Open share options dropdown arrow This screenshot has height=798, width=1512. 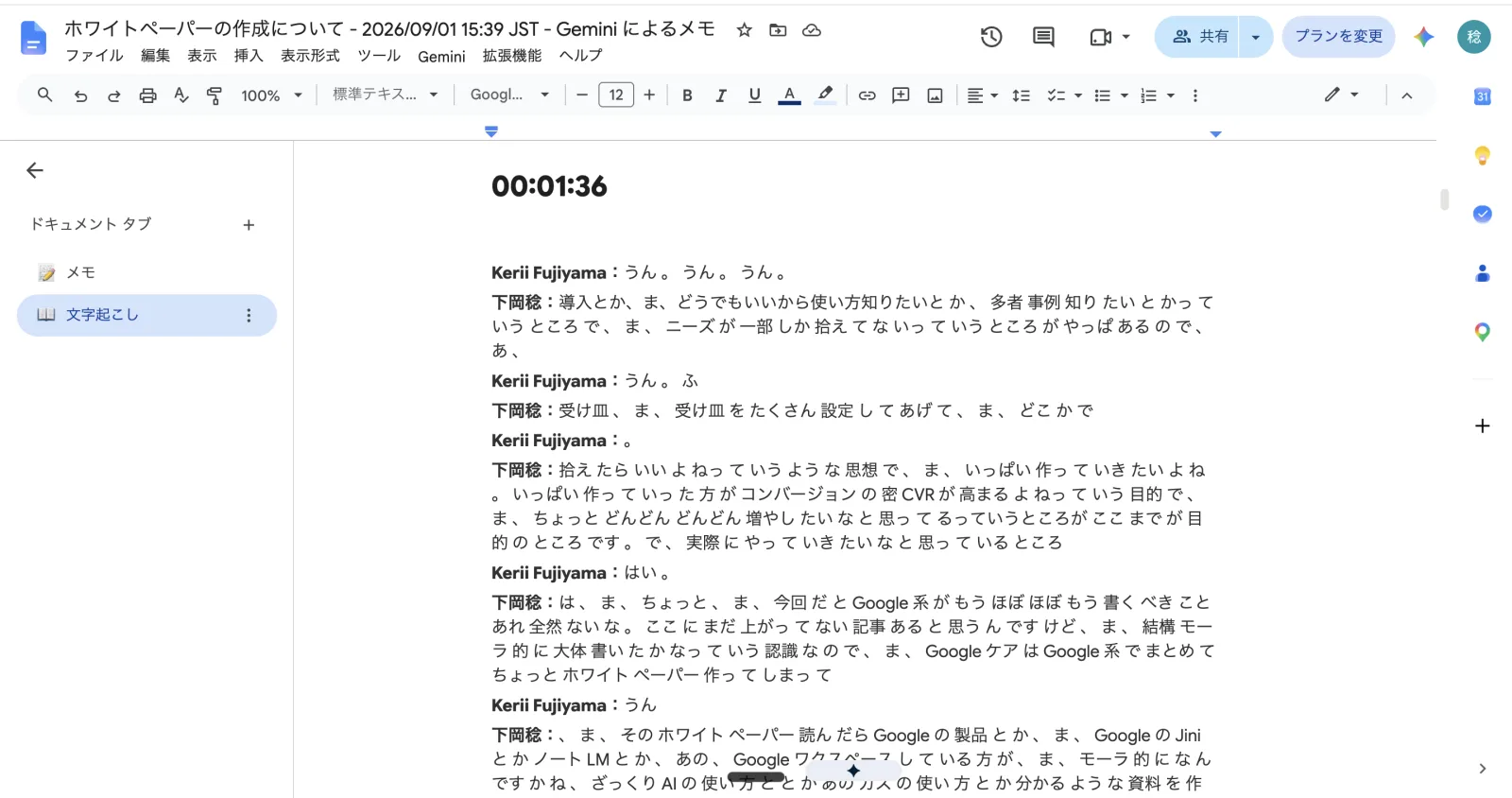[1255, 37]
